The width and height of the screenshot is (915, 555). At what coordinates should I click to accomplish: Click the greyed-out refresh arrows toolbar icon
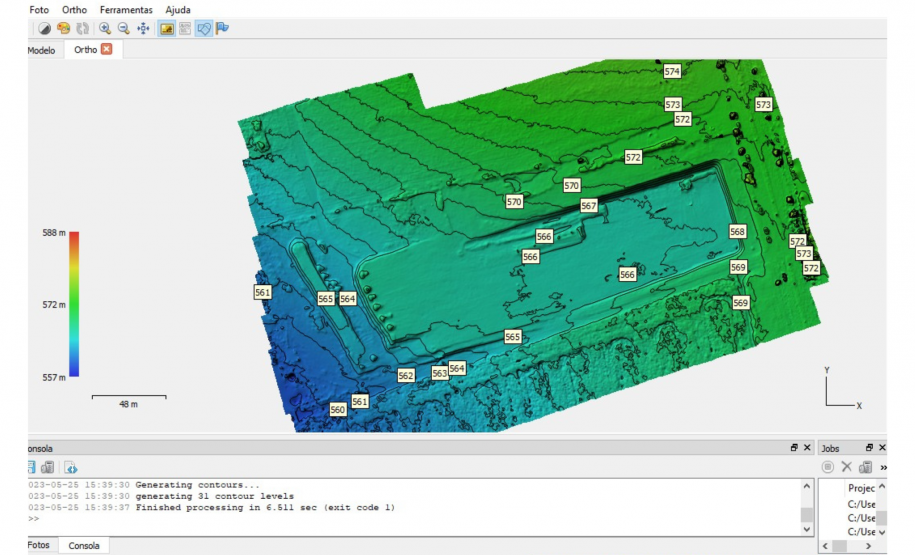point(82,29)
